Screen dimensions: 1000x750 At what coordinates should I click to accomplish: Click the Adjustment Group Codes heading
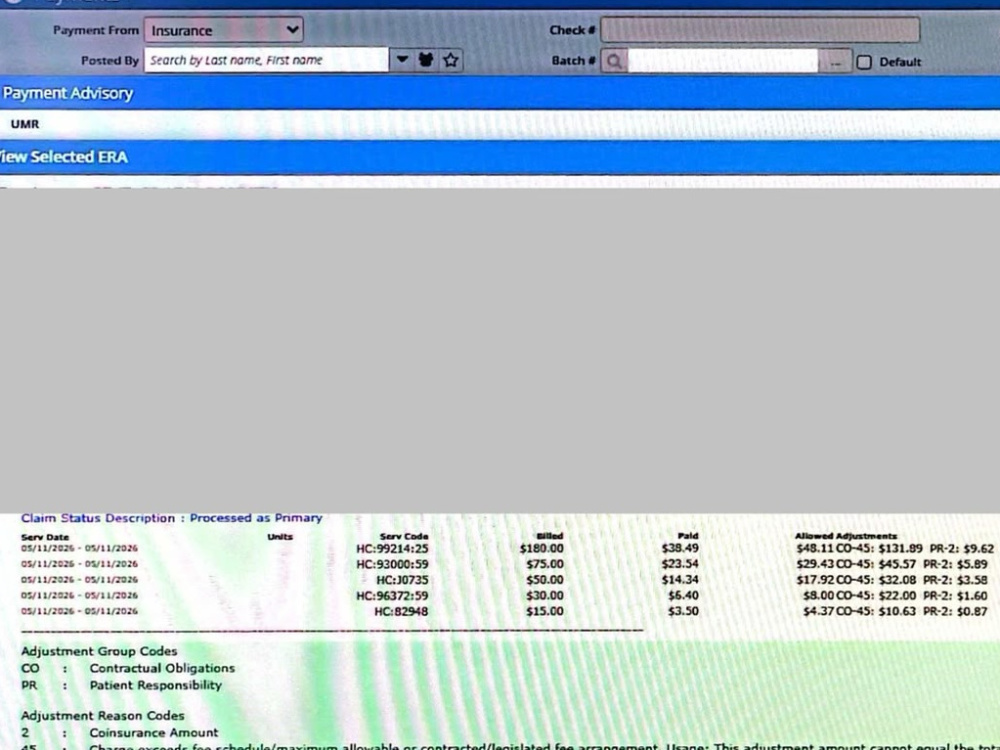(x=99, y=651)
